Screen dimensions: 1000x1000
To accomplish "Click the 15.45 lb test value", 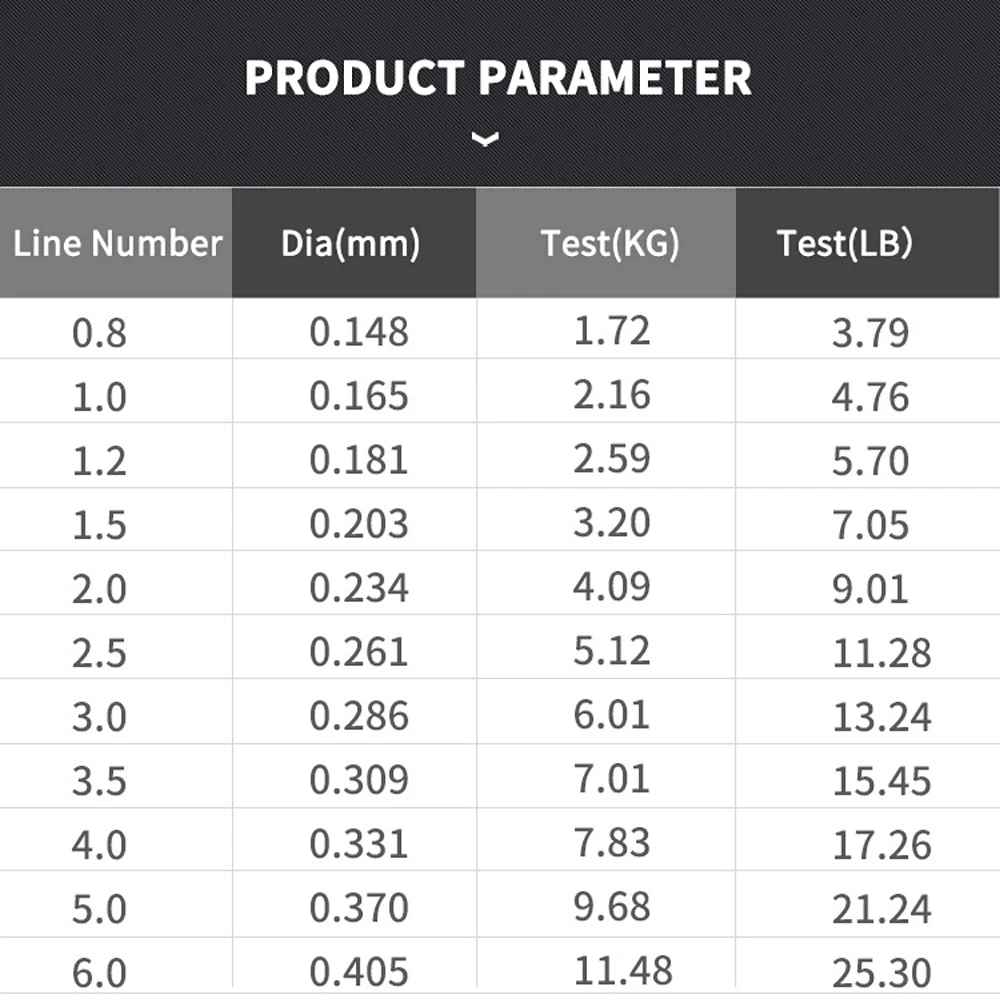I will pyautogui.click(x=881, y=781).
